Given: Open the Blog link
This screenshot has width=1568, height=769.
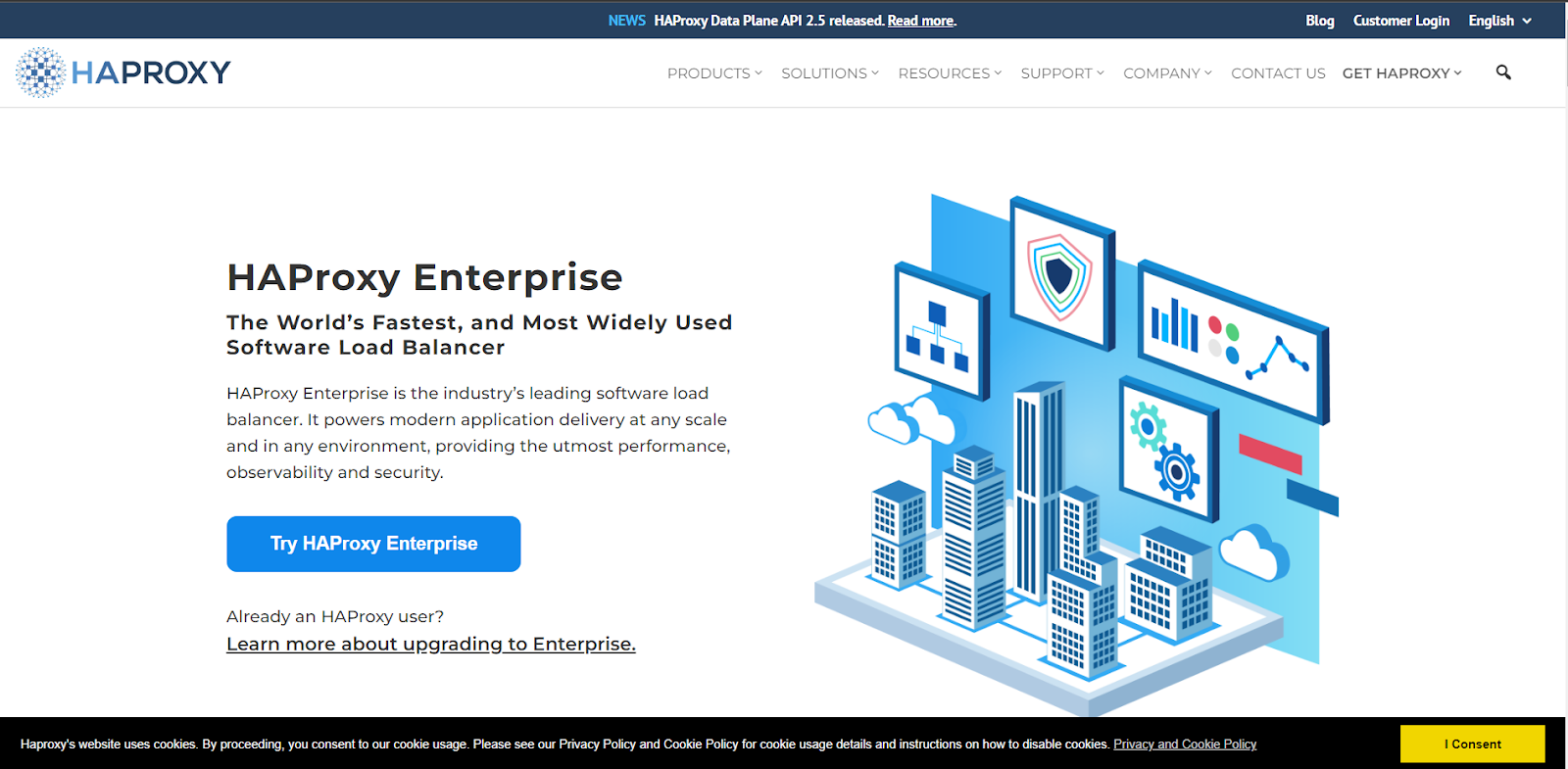Looking at the screenshot, I should 1320,21.
